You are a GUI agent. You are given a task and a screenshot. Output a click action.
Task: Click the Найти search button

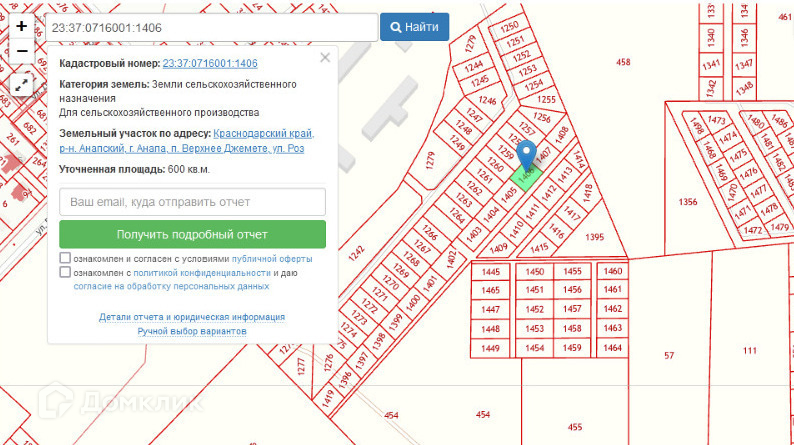click(x=414, y=27)
